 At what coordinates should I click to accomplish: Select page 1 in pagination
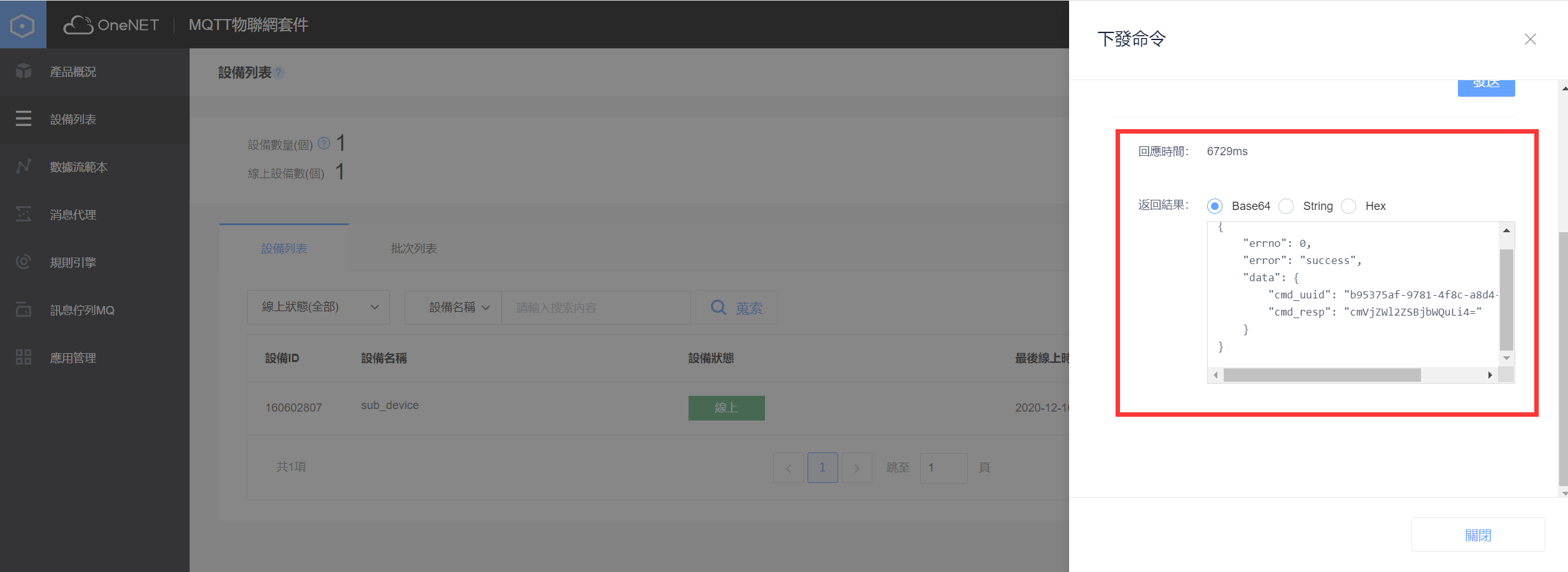pos(822,468)
